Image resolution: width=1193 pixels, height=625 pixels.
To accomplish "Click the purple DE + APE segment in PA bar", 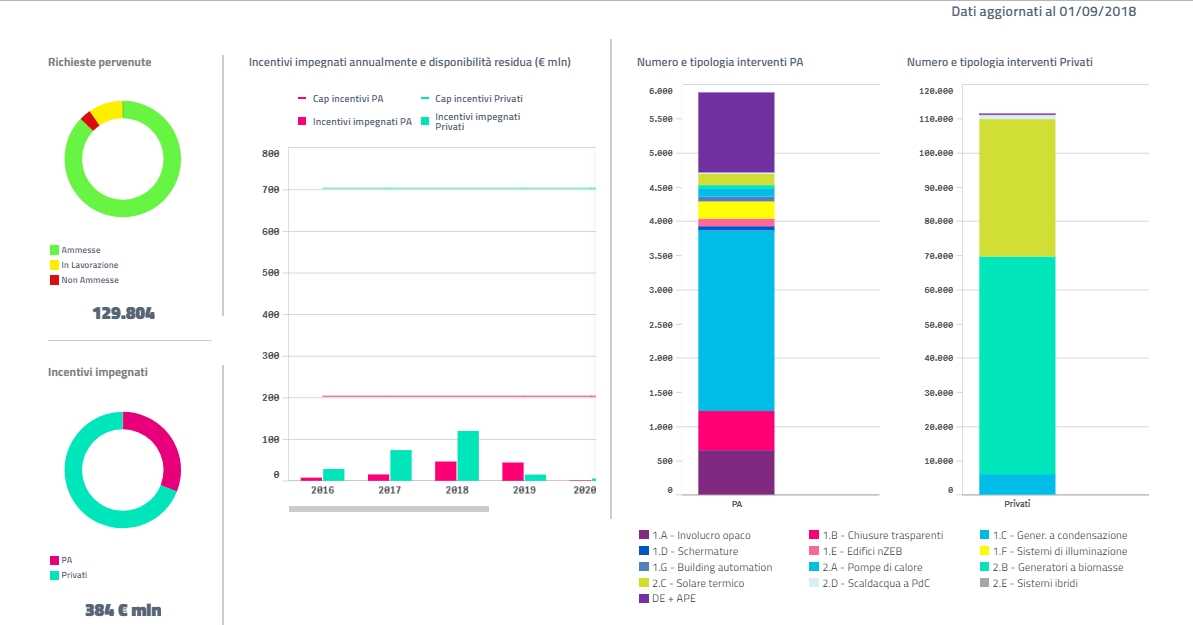I will point(736,132).
